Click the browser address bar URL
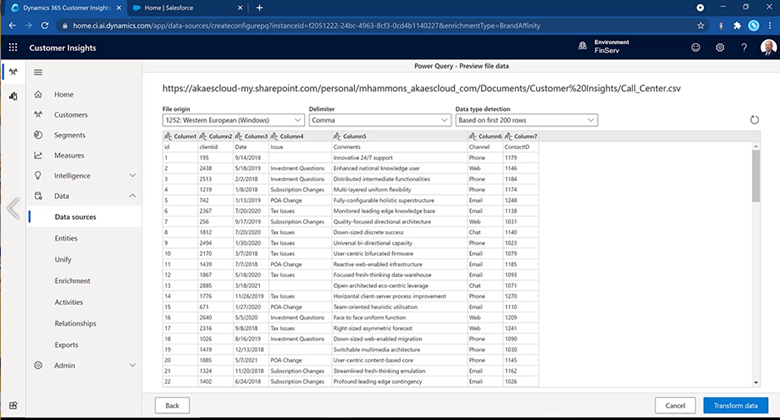This screenshot has height=420, width=780. click(x=306, y=25)
